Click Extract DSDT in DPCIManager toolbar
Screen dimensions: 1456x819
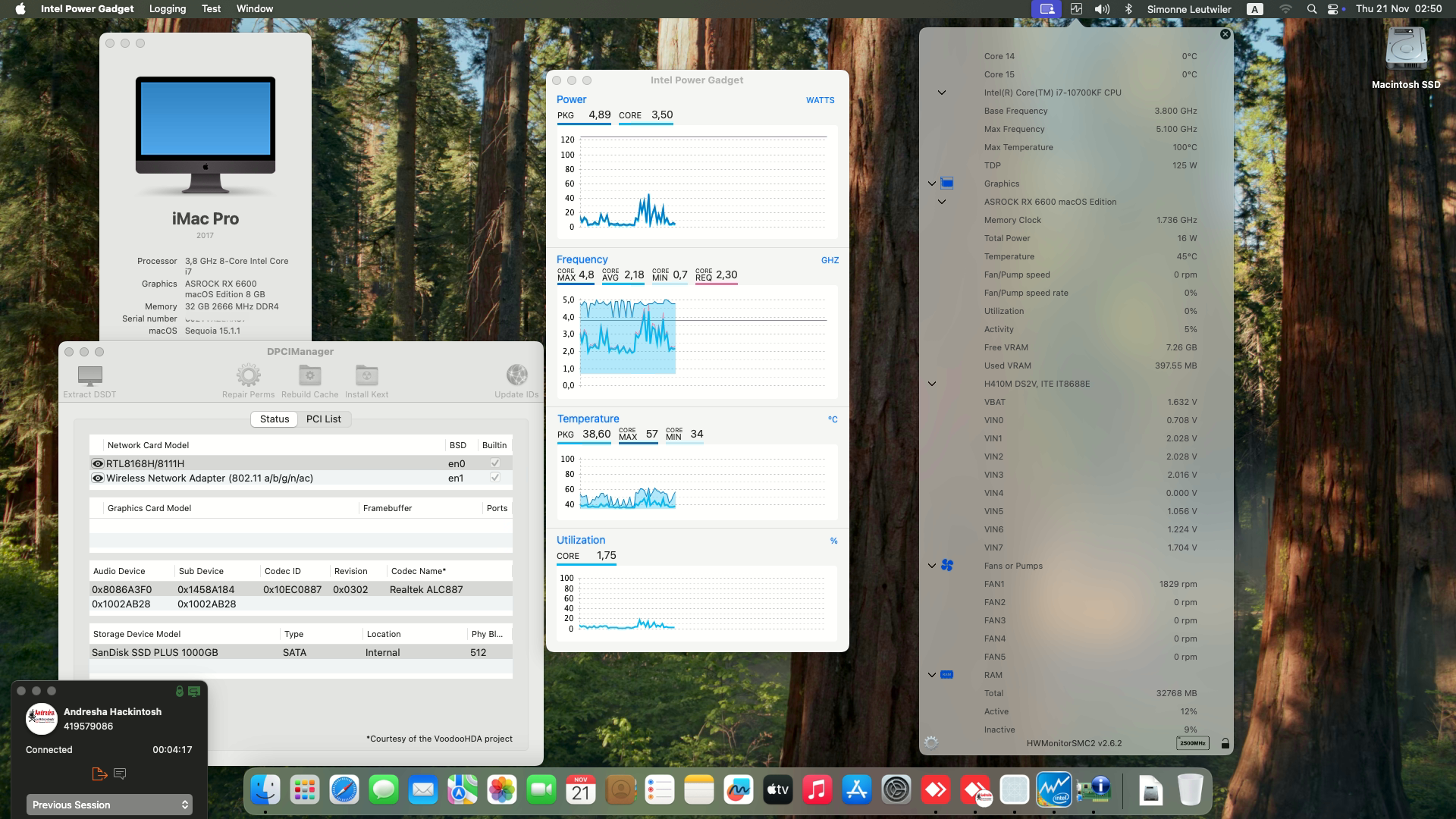tap(89, 381)
